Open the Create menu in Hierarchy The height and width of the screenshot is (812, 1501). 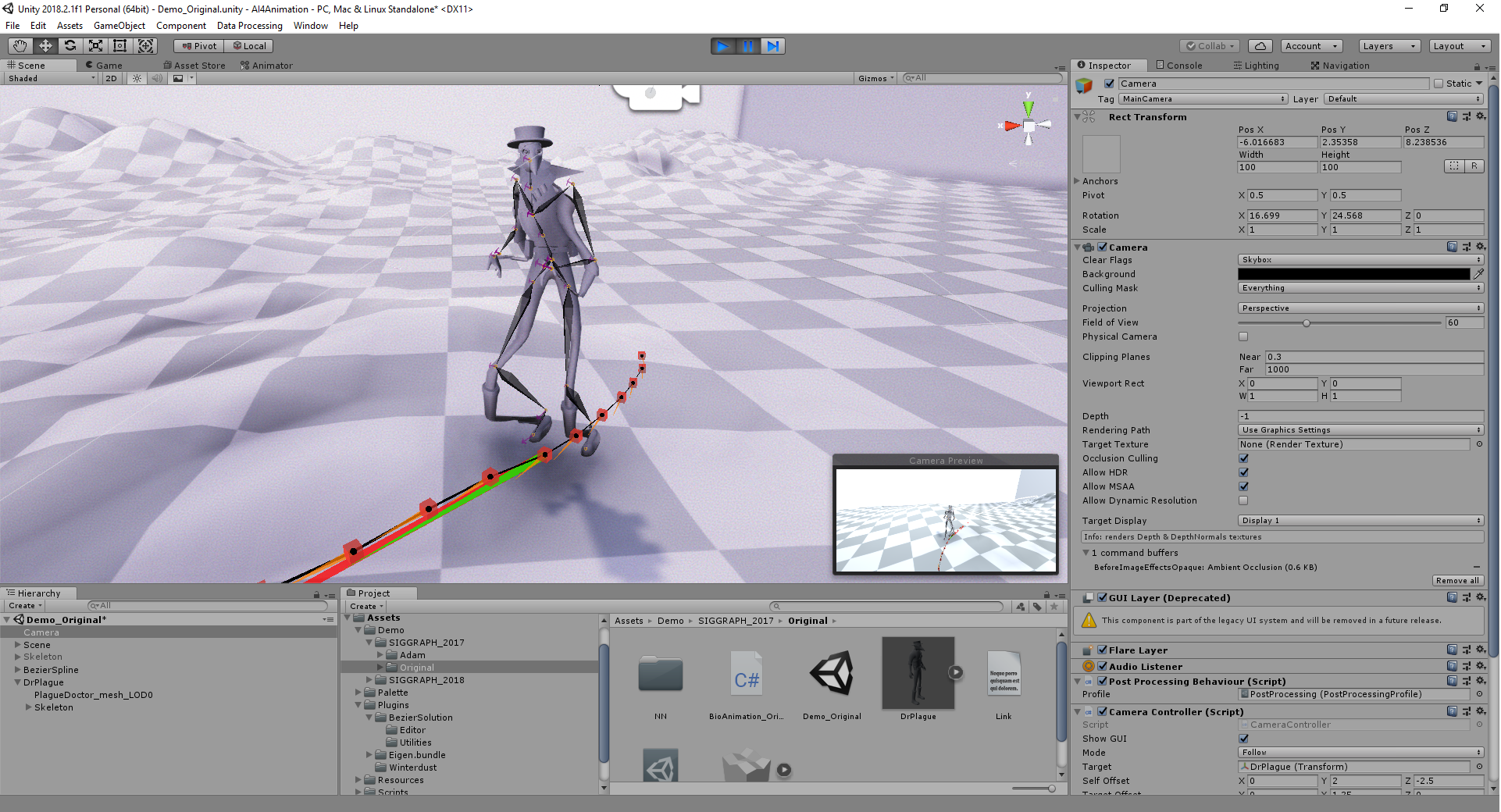(23, 606)
